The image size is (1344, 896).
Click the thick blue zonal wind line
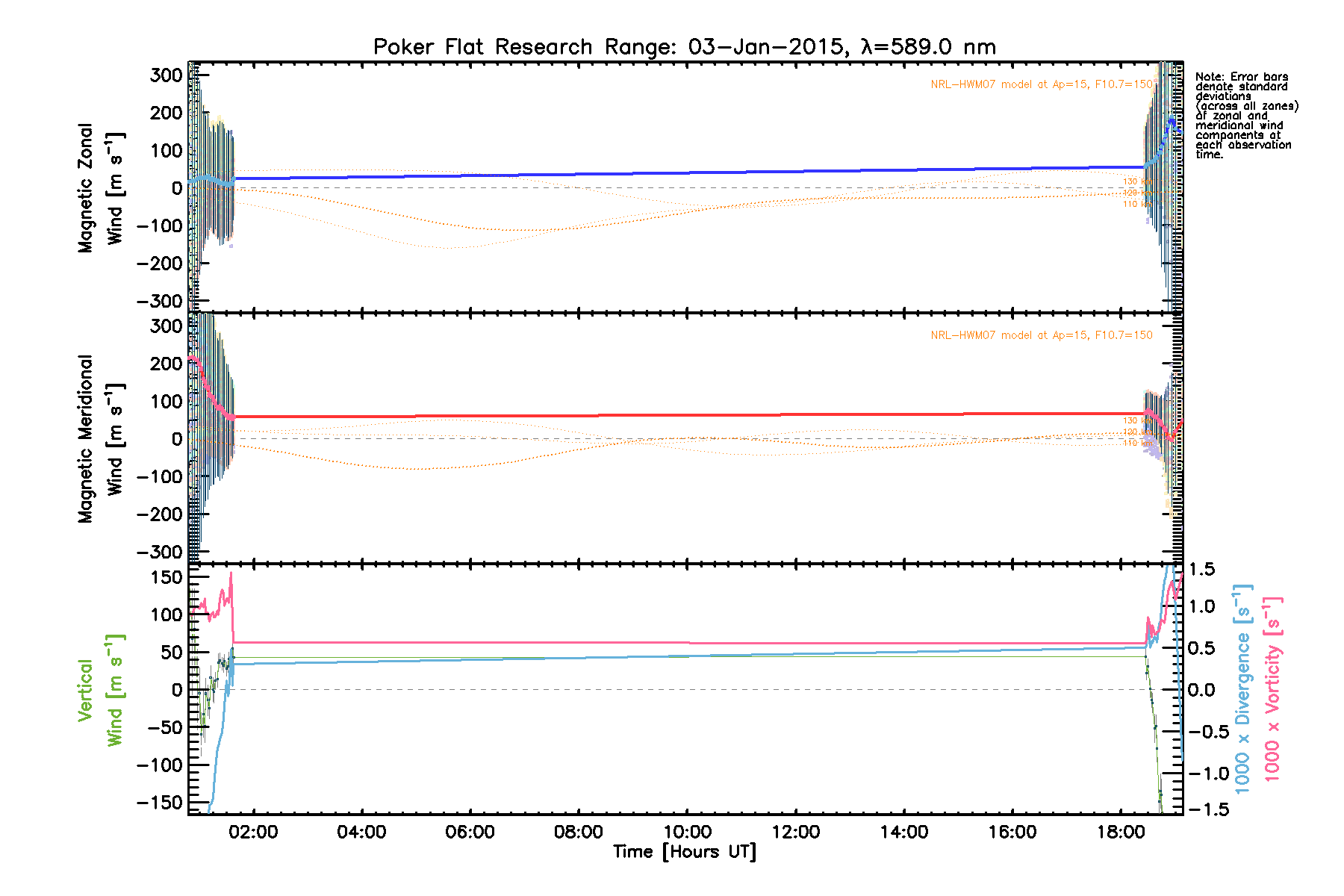687,172
